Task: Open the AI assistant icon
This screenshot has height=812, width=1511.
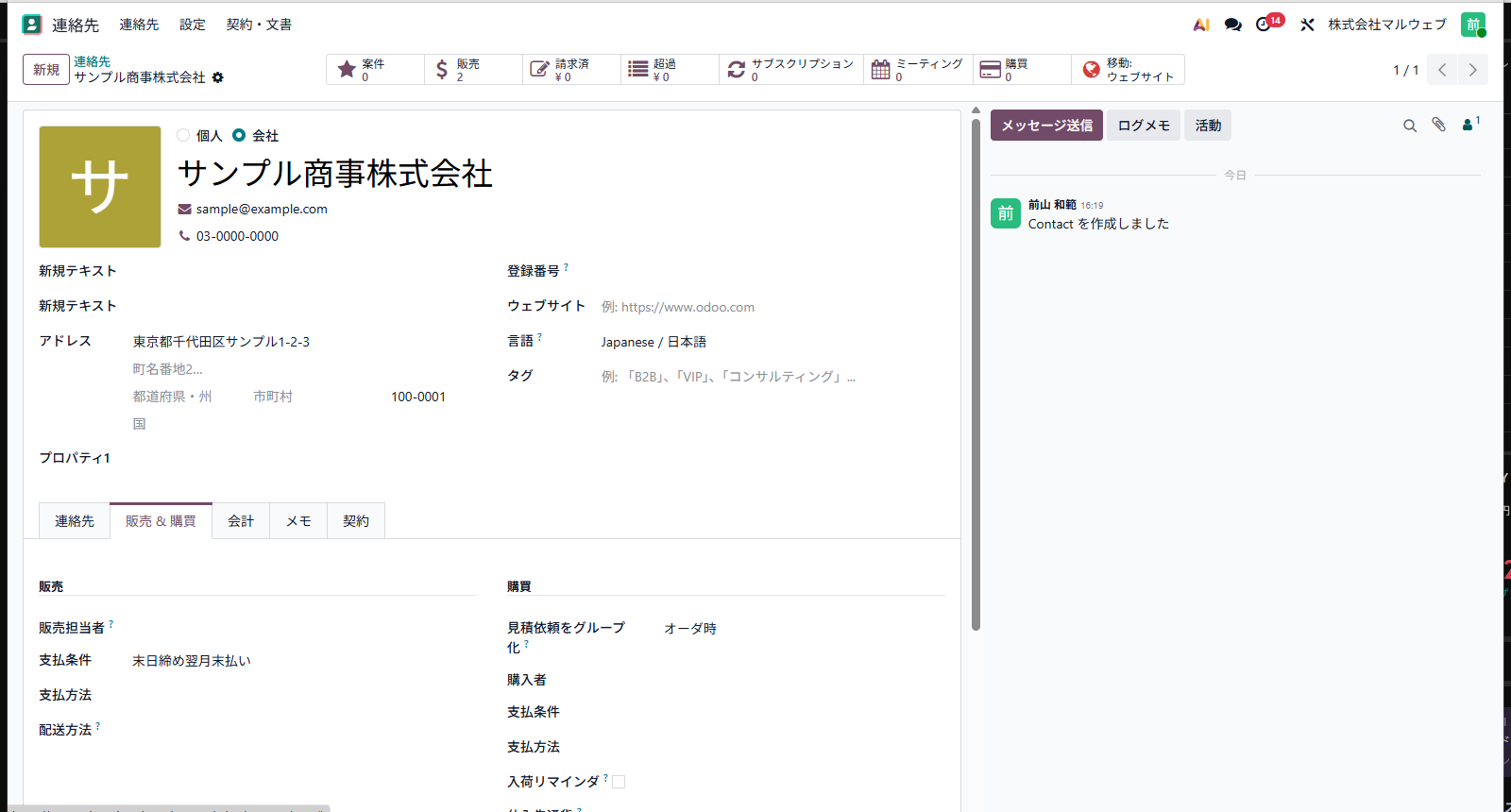Action: tap(1201, 25)
